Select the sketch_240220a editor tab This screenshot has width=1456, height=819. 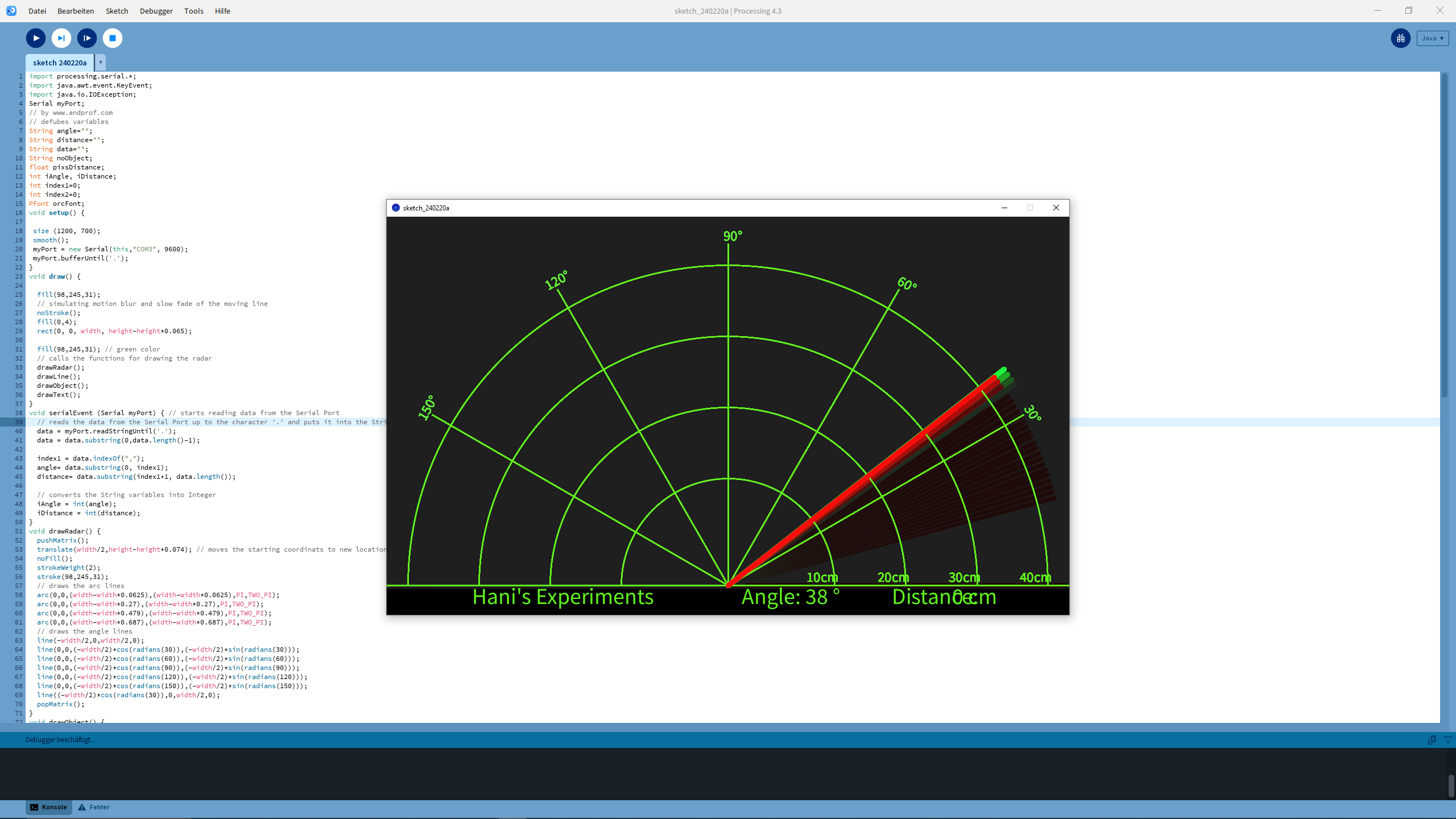60,63
